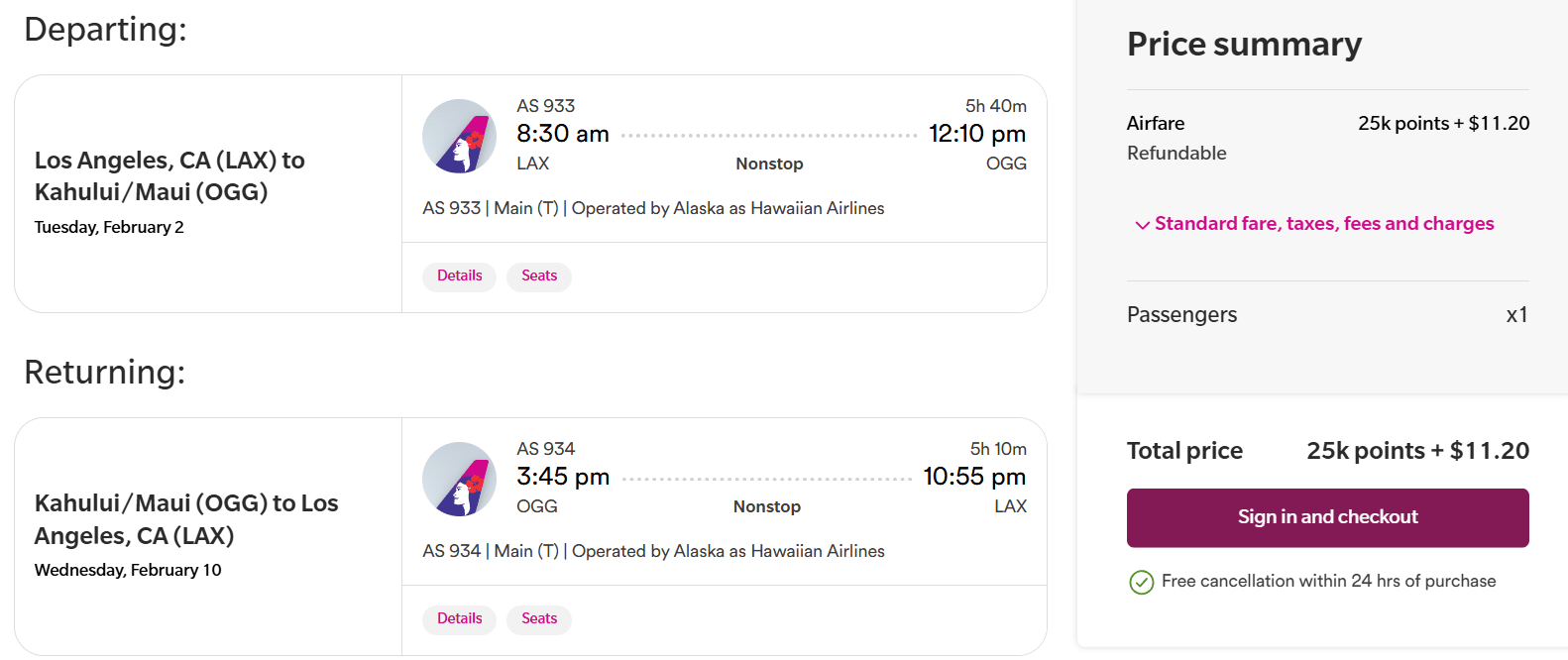Click the 8:30 am departure time
This screenshot has height=660, width=1568.
tap(562, 134)
